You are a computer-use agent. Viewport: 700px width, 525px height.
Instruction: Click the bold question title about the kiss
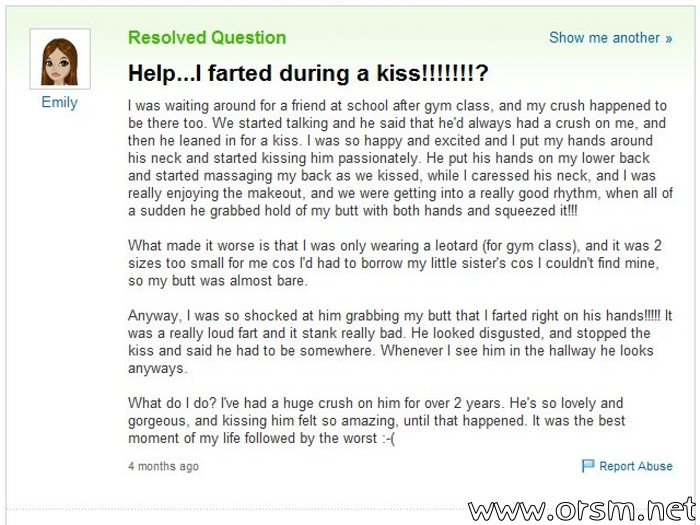(308, 73)
